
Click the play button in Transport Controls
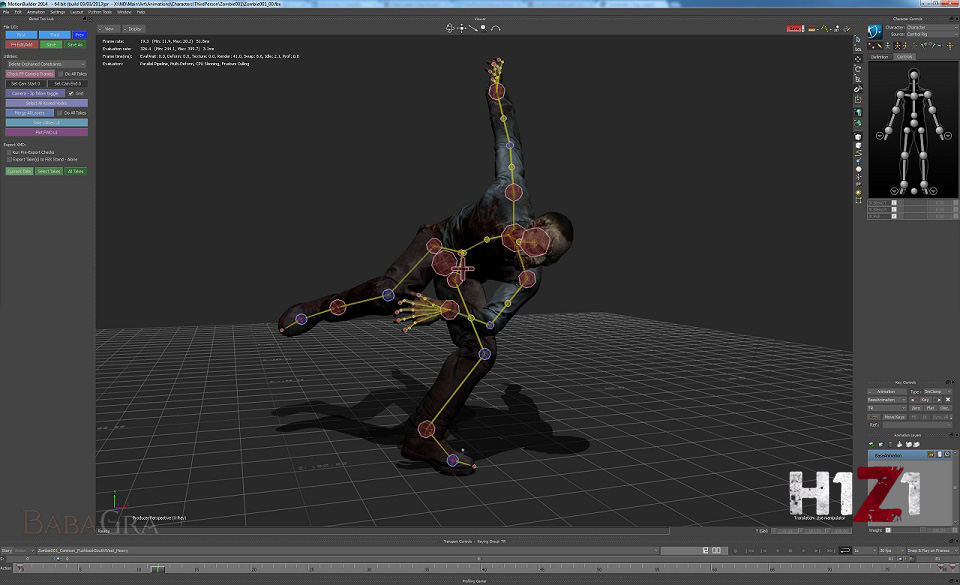pos(804,551)
